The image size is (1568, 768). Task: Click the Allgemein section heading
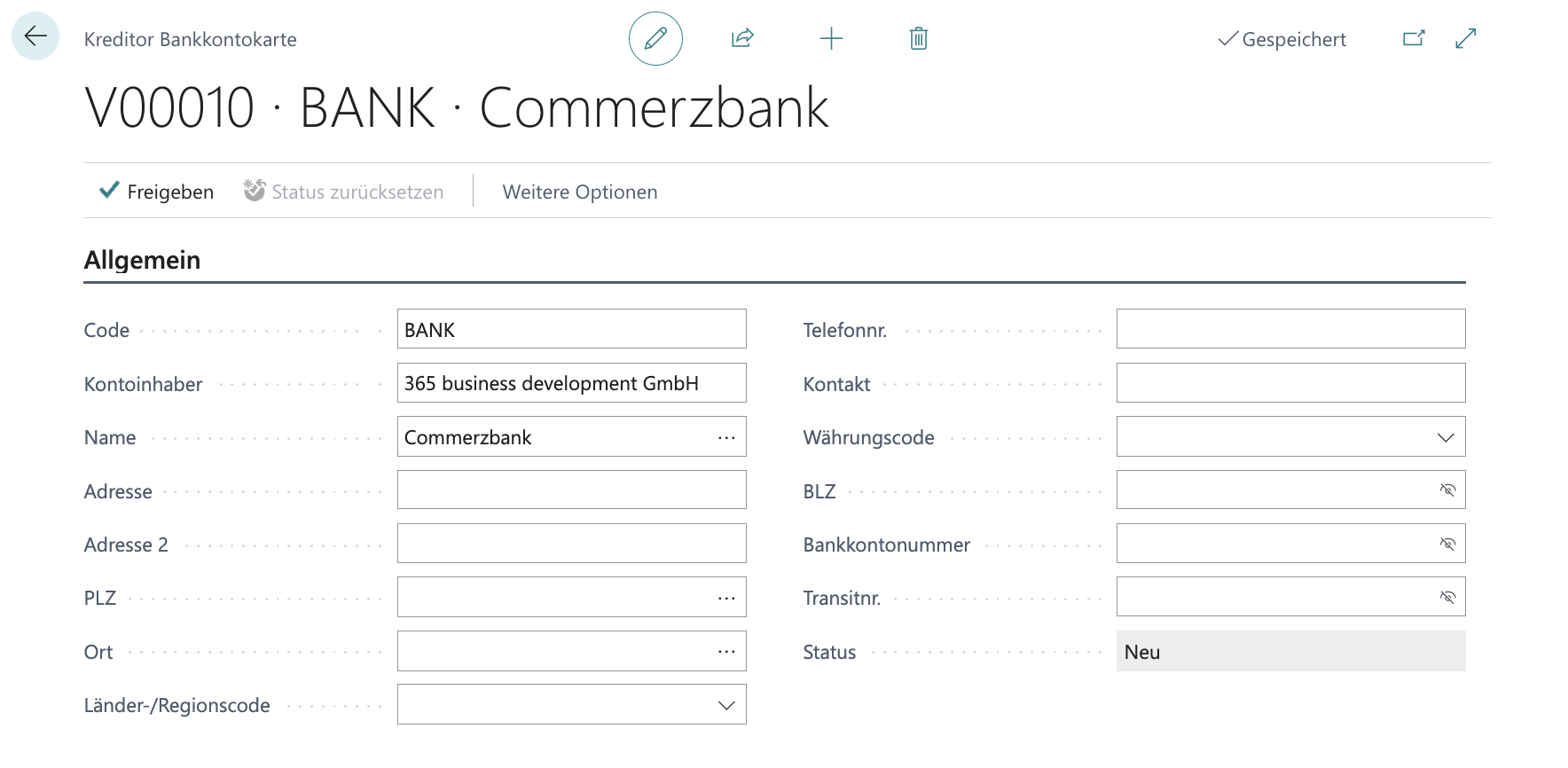[142, 260]
